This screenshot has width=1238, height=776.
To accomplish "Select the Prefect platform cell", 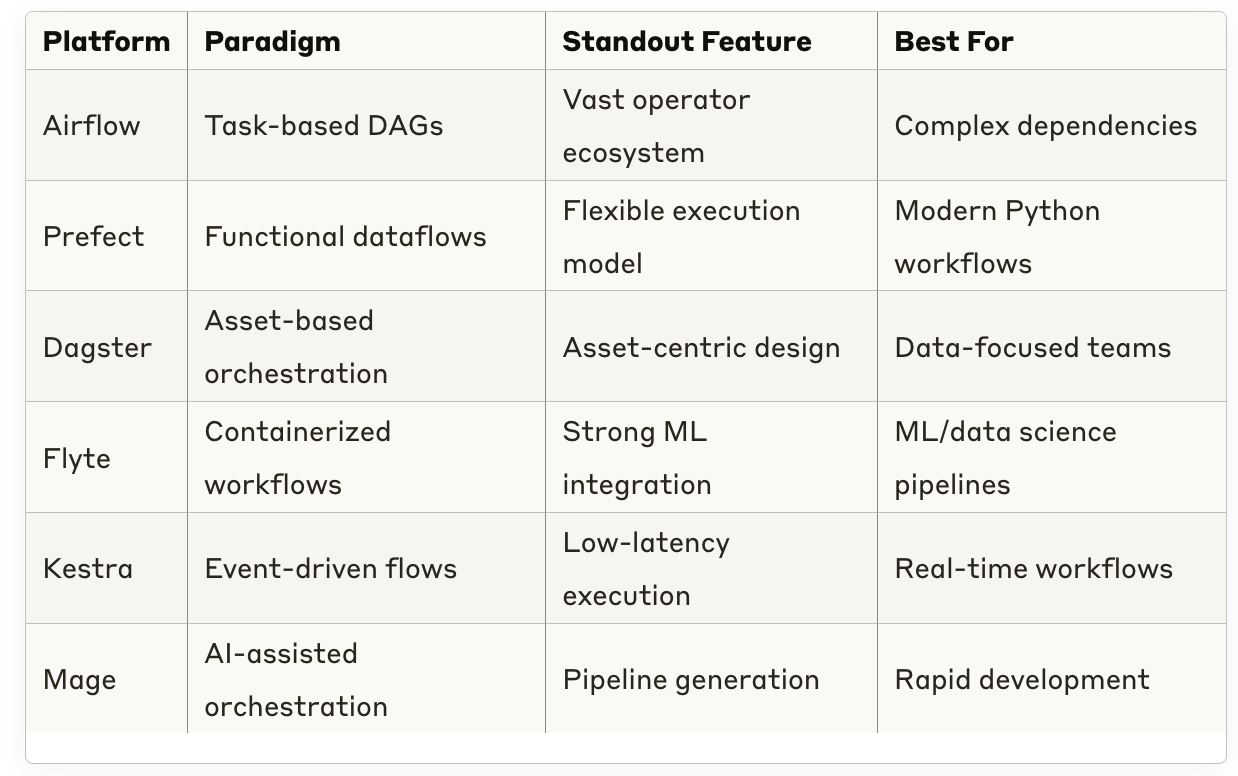I will [x=93, y=237].
